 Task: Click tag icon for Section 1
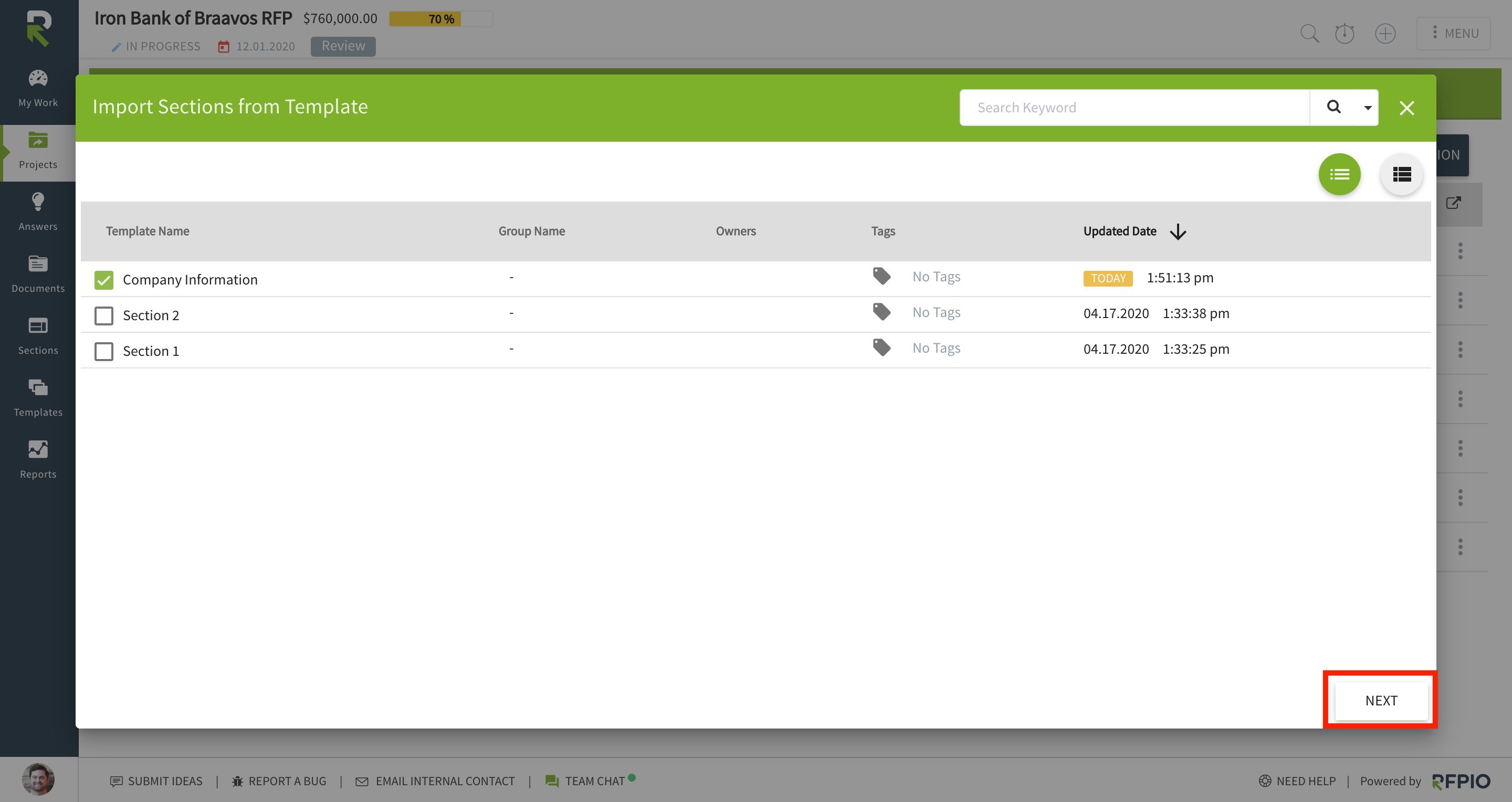(x=881, y=347)
